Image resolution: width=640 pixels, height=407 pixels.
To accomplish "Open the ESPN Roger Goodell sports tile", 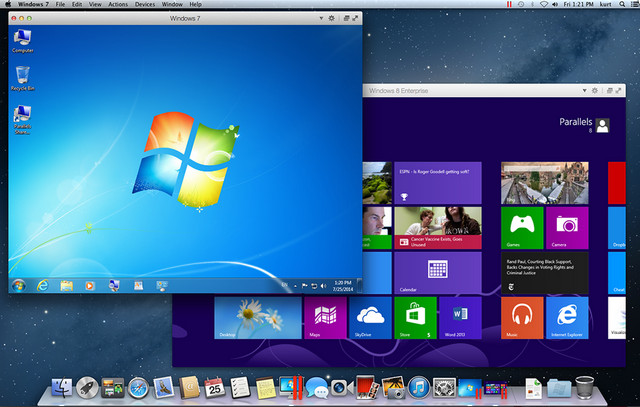I will [x=438, y=183].
